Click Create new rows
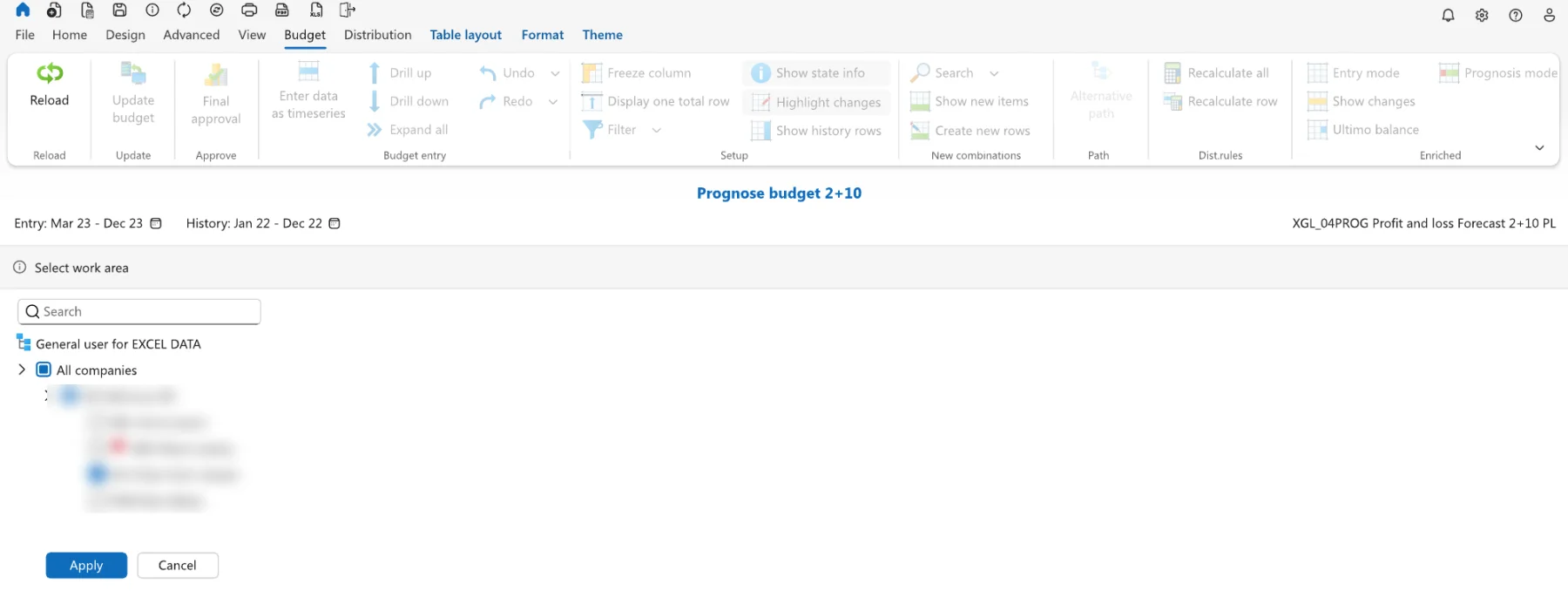The image size is (1568, 604). click(x=970, y=131)
